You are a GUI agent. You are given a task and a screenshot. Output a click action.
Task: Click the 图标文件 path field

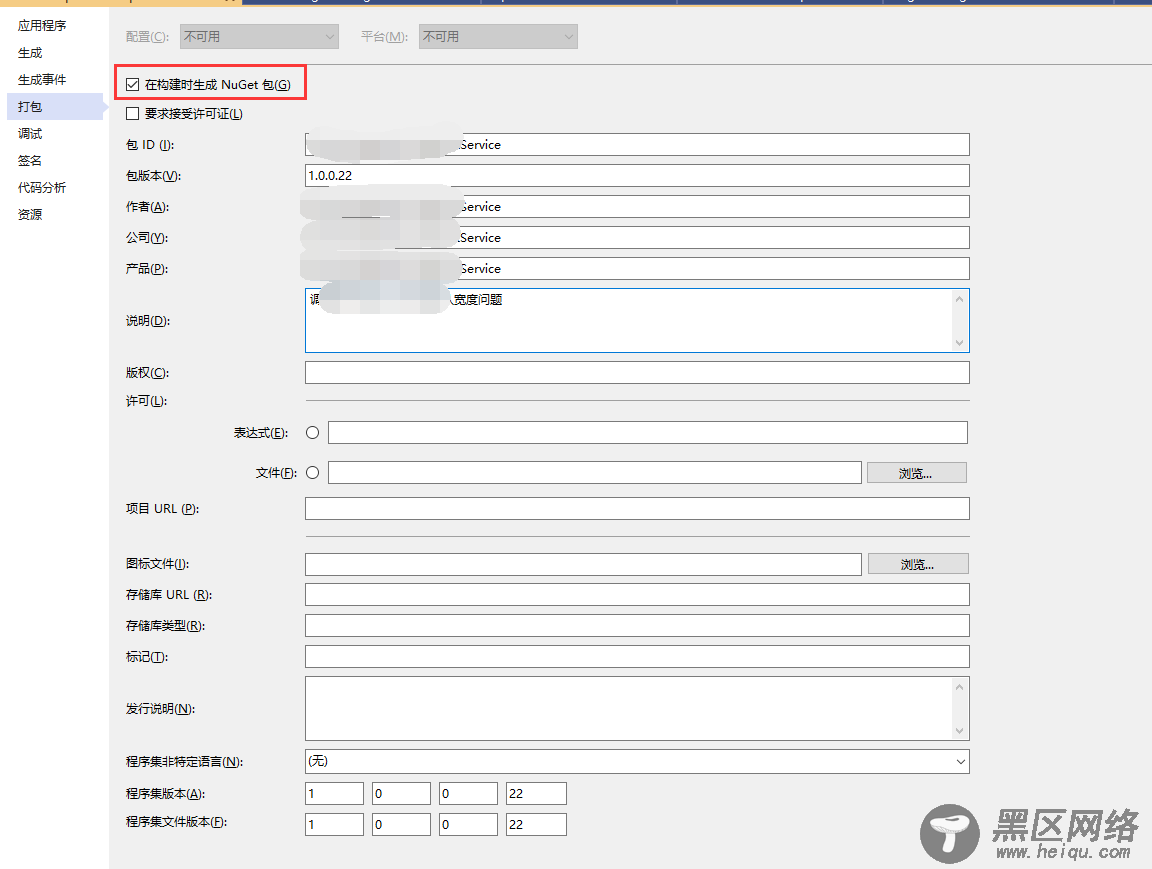(583, 564)
